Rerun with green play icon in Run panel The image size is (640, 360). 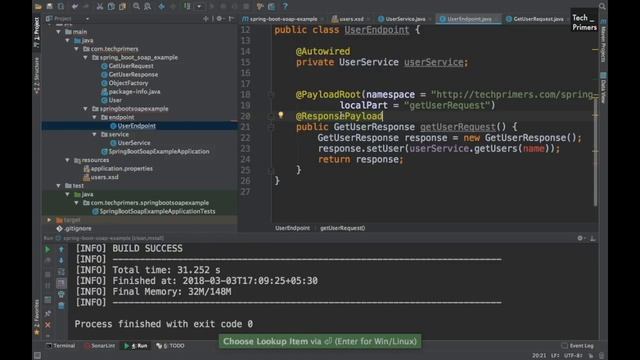click(x=48, y=249)
